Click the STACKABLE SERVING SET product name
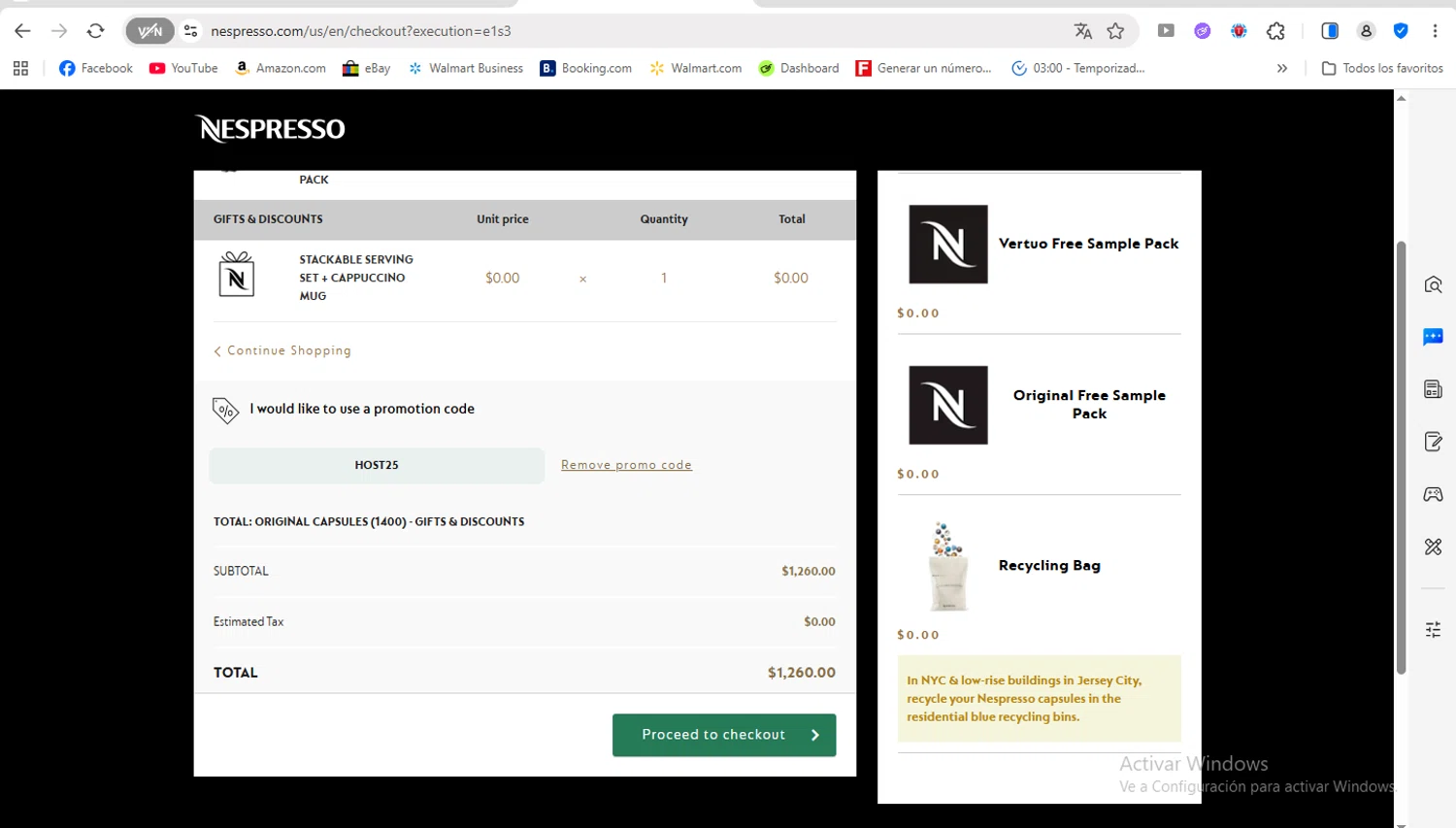Image resolution: width=1456 pixels, height=828 pixels. pos(356,278)
